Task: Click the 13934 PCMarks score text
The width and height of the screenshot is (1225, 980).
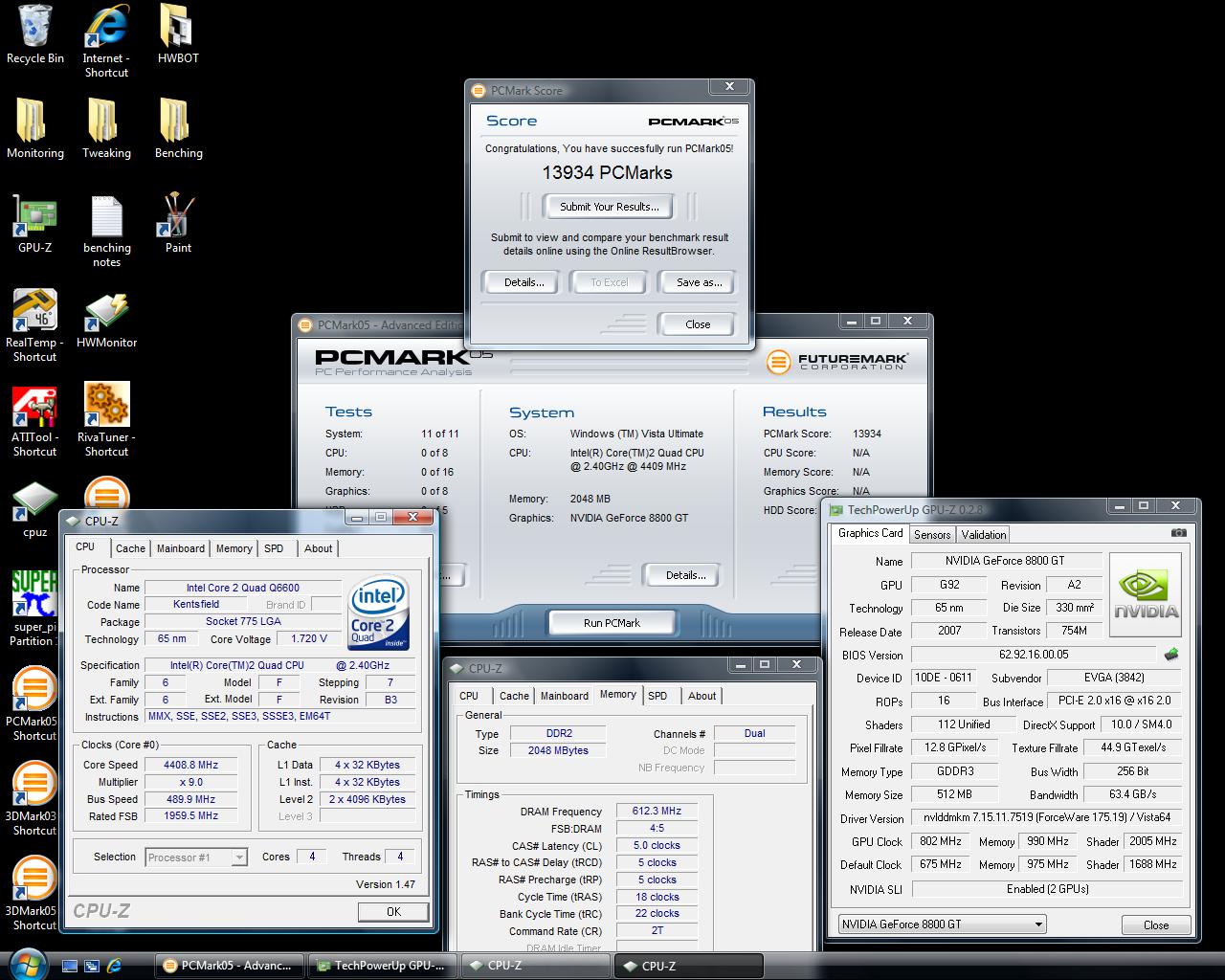Action: click(x=608, y=173)
